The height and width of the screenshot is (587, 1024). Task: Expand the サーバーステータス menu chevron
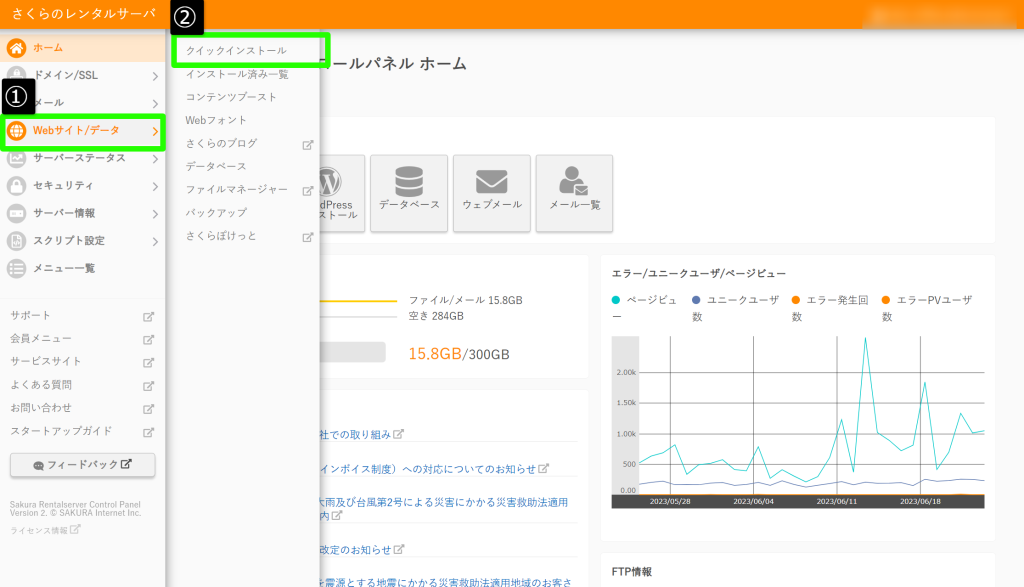click(155, 159)
